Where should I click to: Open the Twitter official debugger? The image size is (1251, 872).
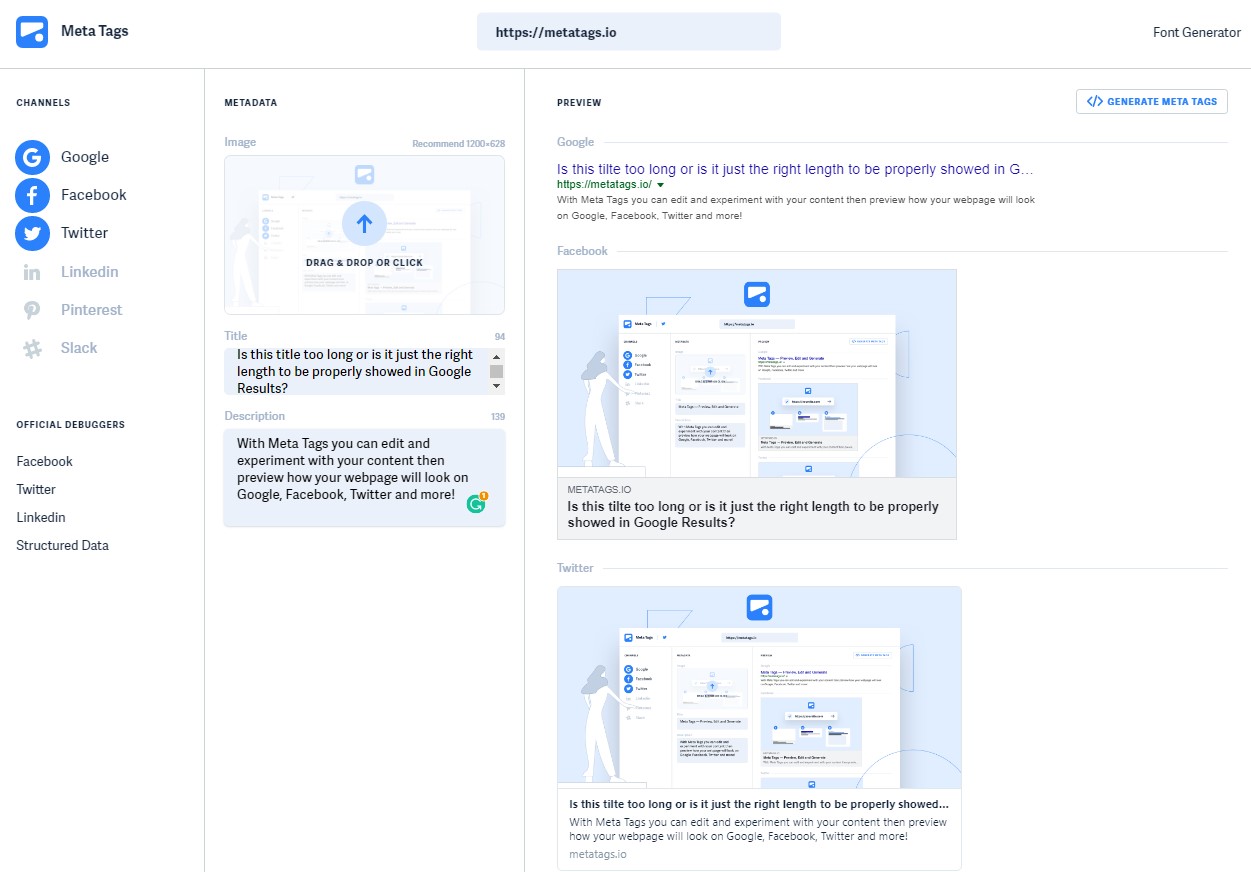(36, 489)
